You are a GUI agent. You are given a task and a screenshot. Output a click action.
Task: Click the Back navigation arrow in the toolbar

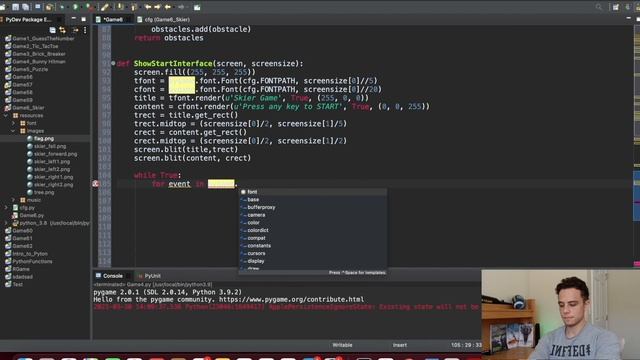(167, 7)
